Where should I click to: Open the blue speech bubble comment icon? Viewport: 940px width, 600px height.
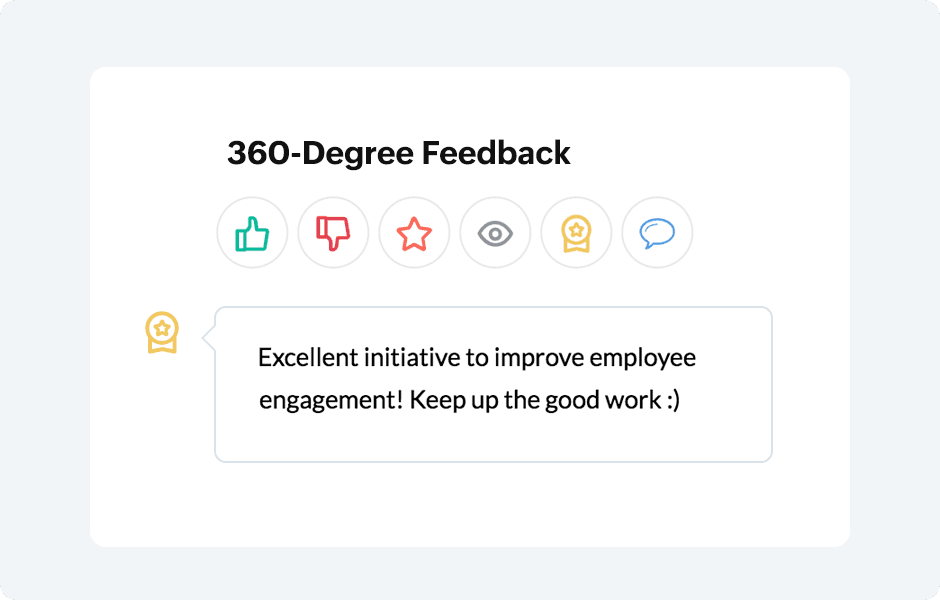657,234
